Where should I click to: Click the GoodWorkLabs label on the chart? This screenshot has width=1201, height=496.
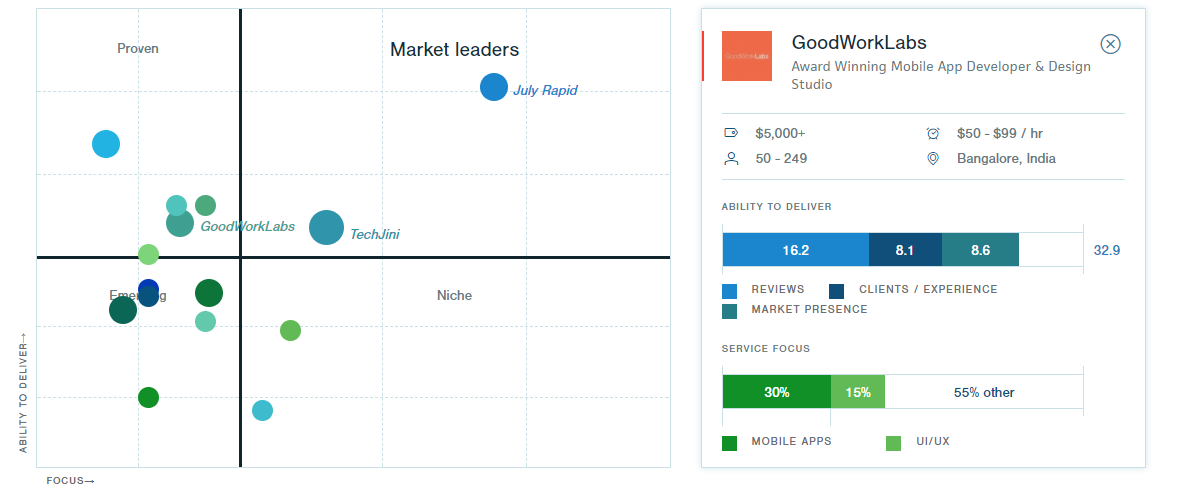click(x=248, y=227)
